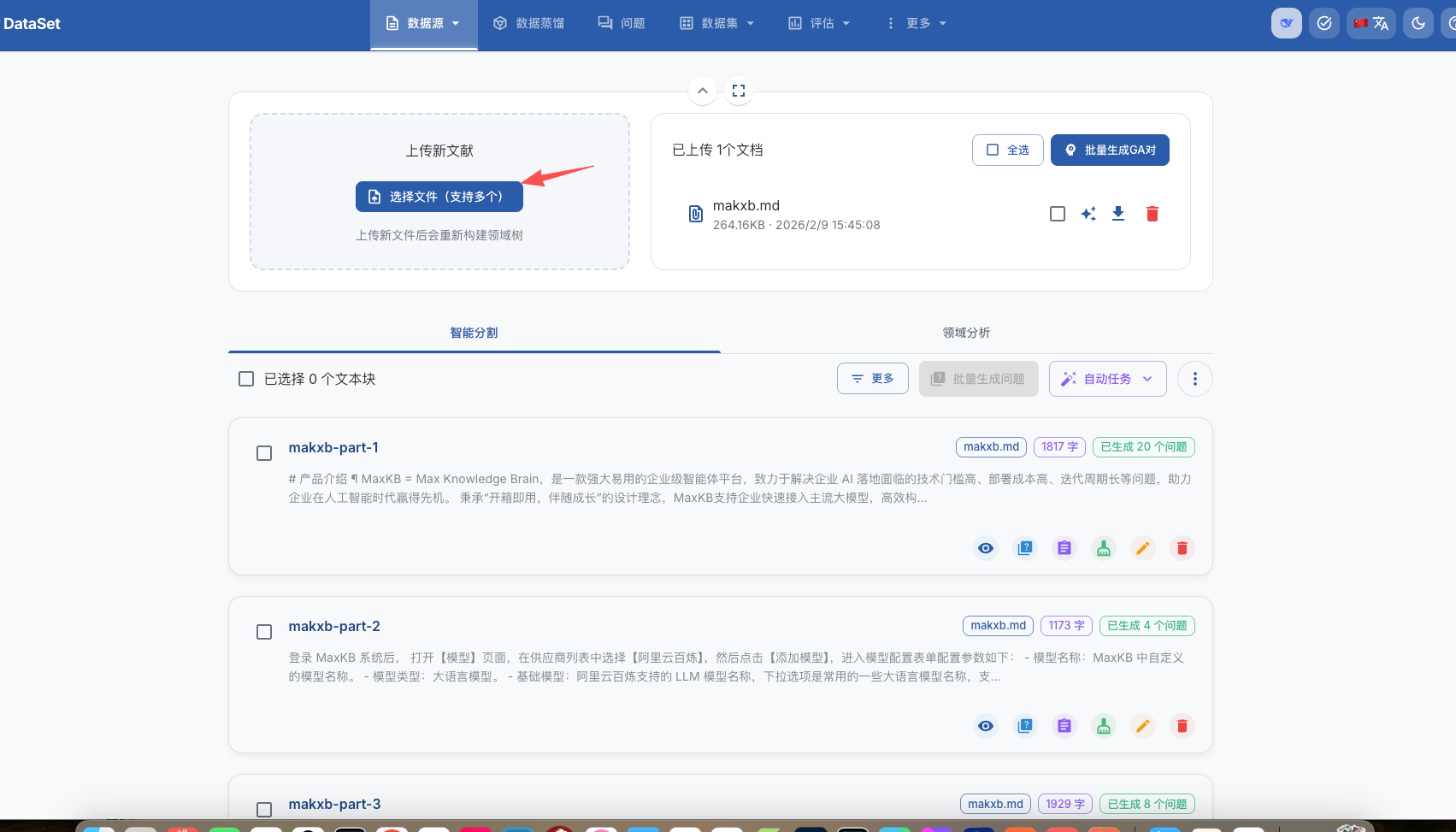Select the makxb-part-2 checkbox
This screenshot has width=1456, height=832.
click(264, 632)
